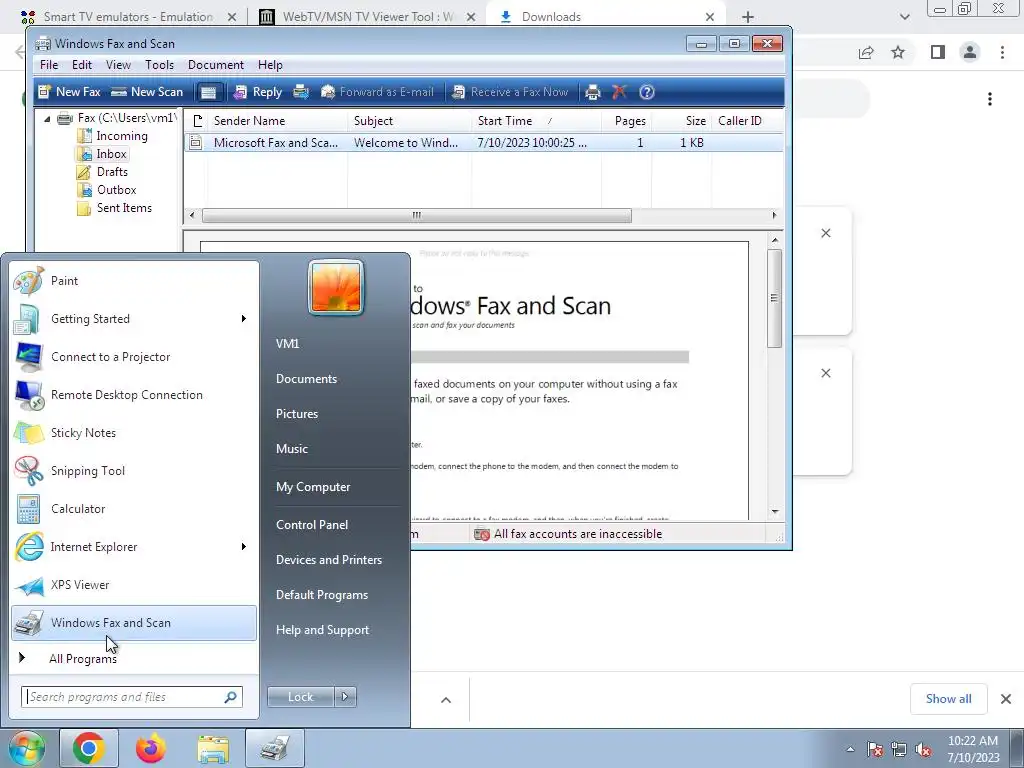Sort by Pages column header
Viewport: 1024px width, 768px height.
627,121
